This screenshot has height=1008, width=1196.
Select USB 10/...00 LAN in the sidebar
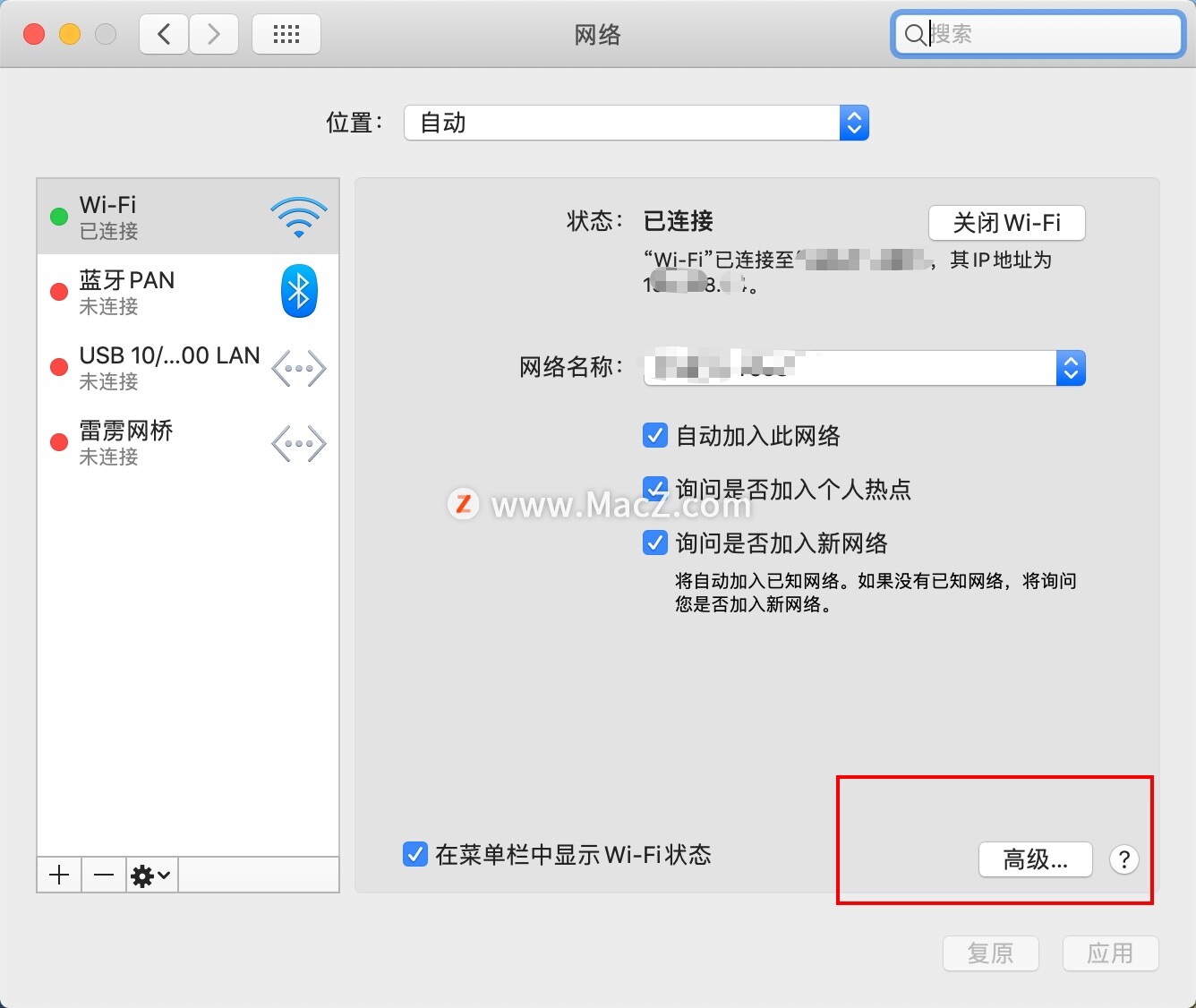coord(188,367)
